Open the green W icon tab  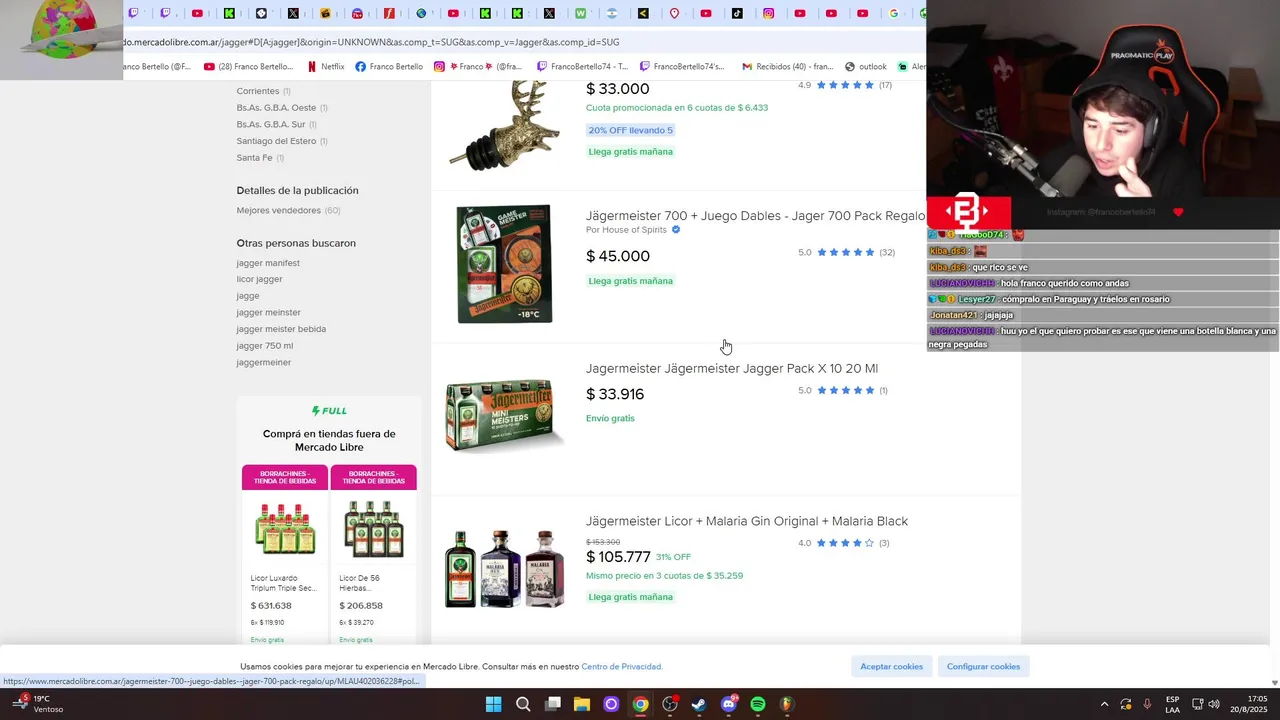[x=580, y=14]
